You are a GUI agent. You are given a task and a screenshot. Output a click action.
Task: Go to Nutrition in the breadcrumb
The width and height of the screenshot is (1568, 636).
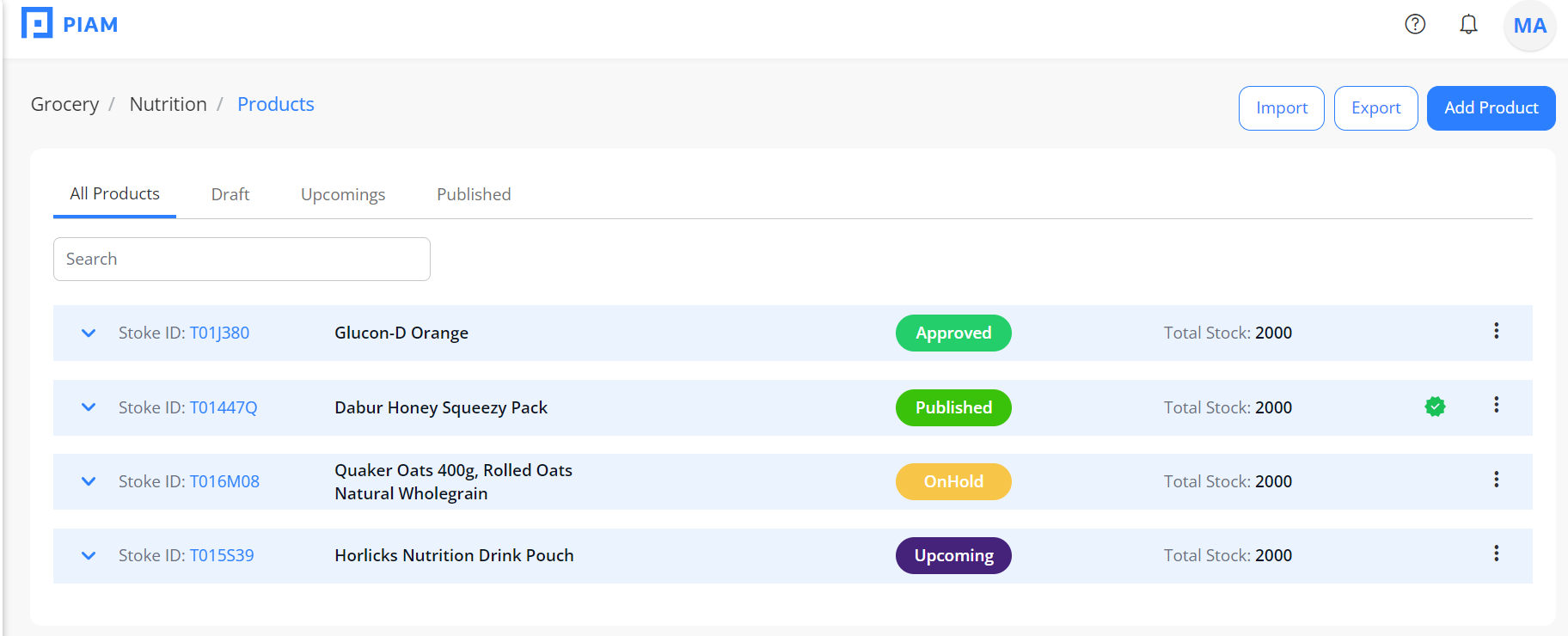click(168, 104)
